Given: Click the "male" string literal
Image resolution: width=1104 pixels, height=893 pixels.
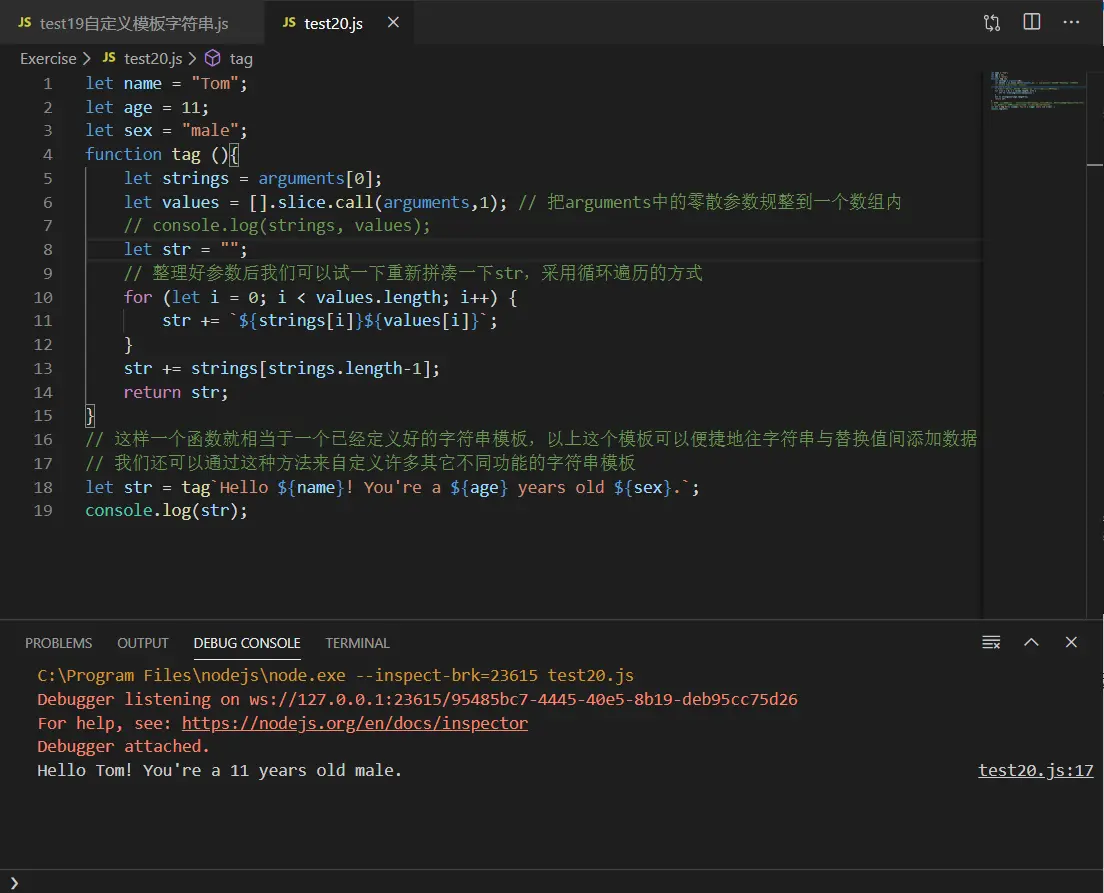Looking at the screenshot, I should (210, 130).
